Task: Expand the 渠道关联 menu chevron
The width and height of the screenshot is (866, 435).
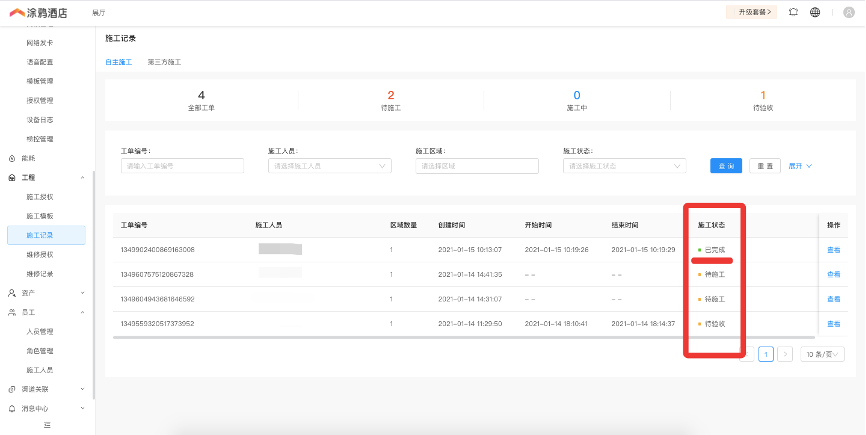Action: pos(83,389)
